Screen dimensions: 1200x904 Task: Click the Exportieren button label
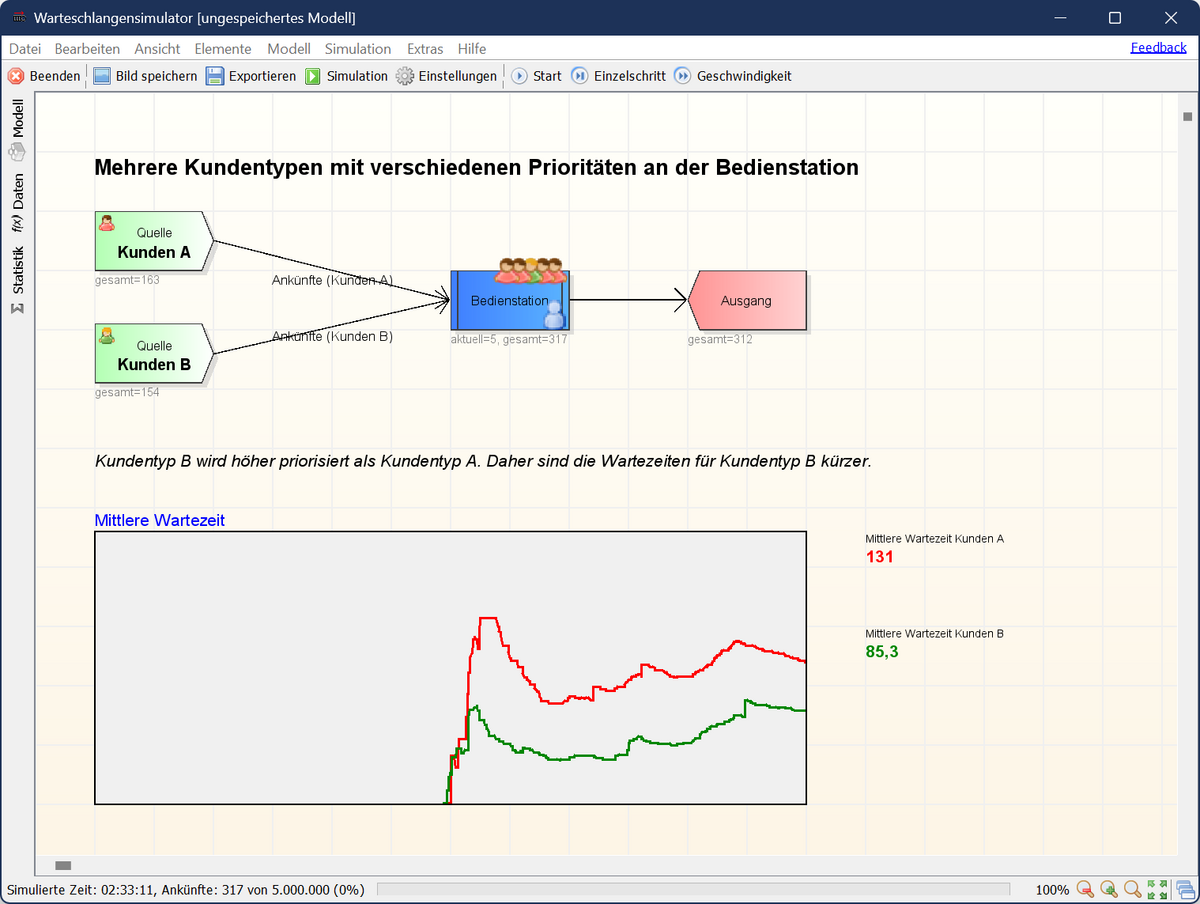click(x=262, y=76)
